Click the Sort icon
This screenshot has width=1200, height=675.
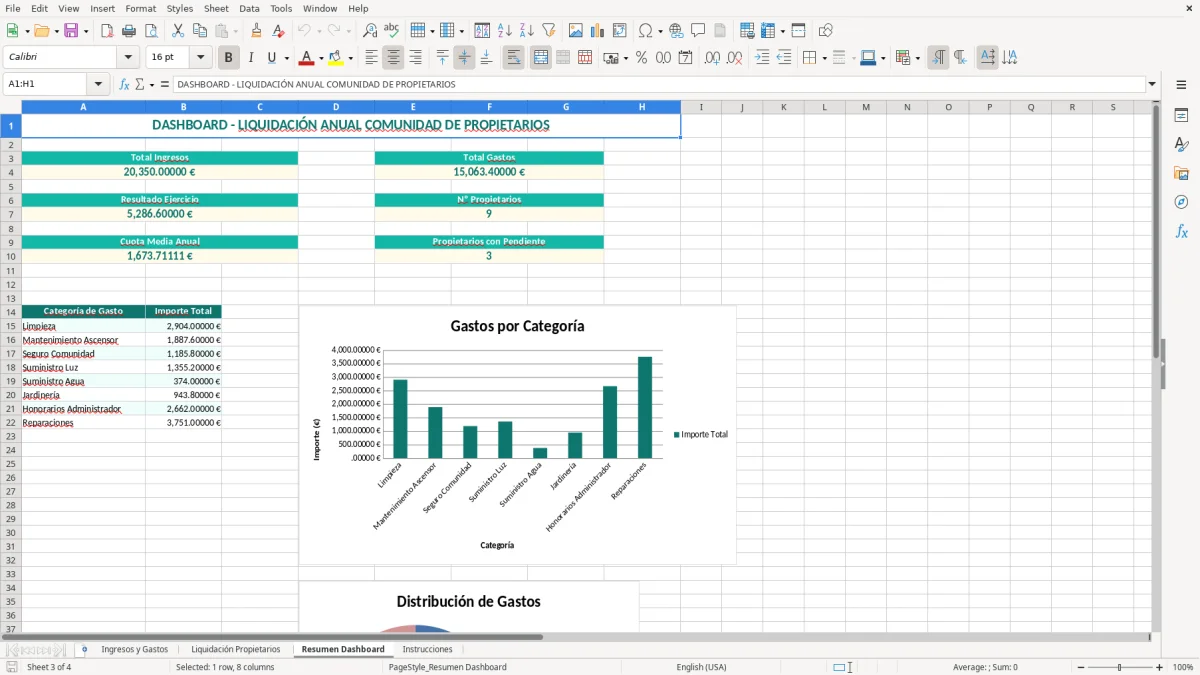point(482,31)
